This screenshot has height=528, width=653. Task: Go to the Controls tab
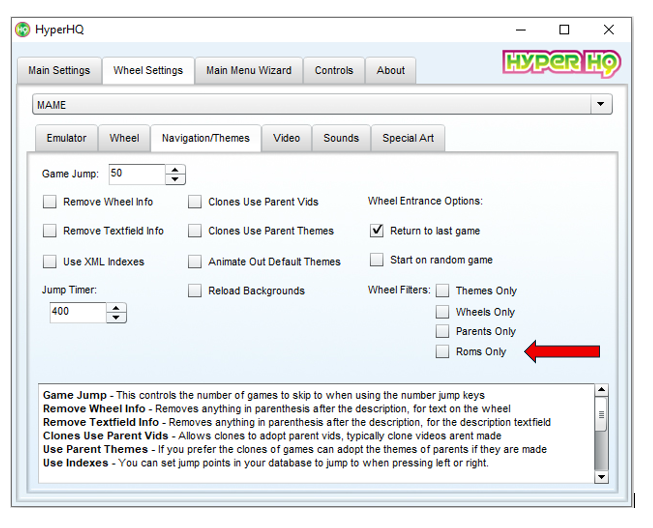click(x=334, y=70)
